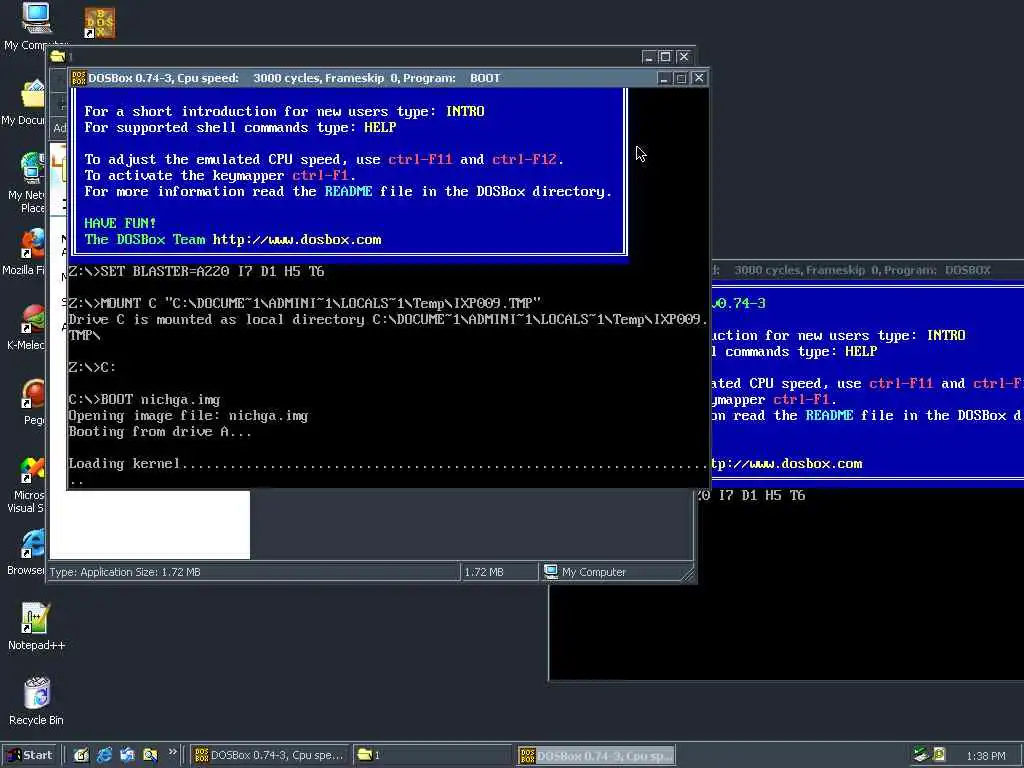1024x768 pixels.
Task: Click the yellow tray icon beside the clock
Action: click(939, 755)
